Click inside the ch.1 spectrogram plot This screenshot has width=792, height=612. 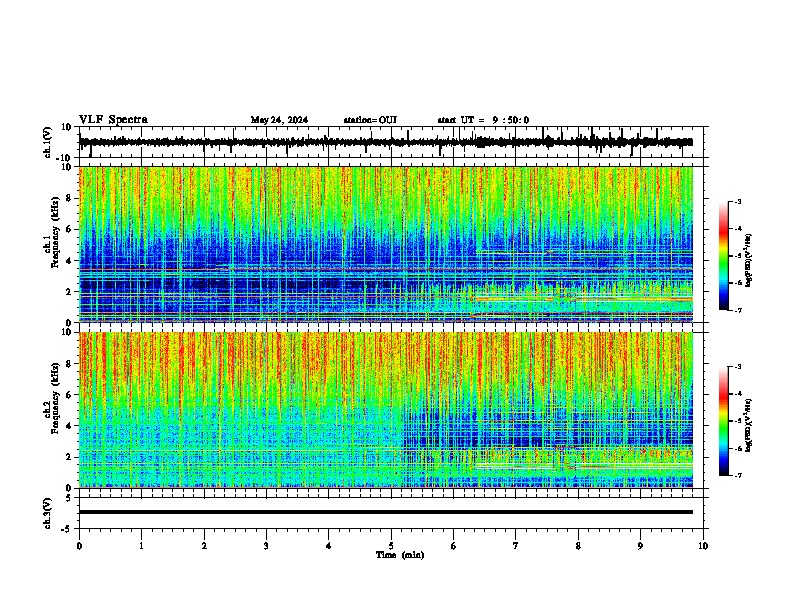click(x=385, y=244)
